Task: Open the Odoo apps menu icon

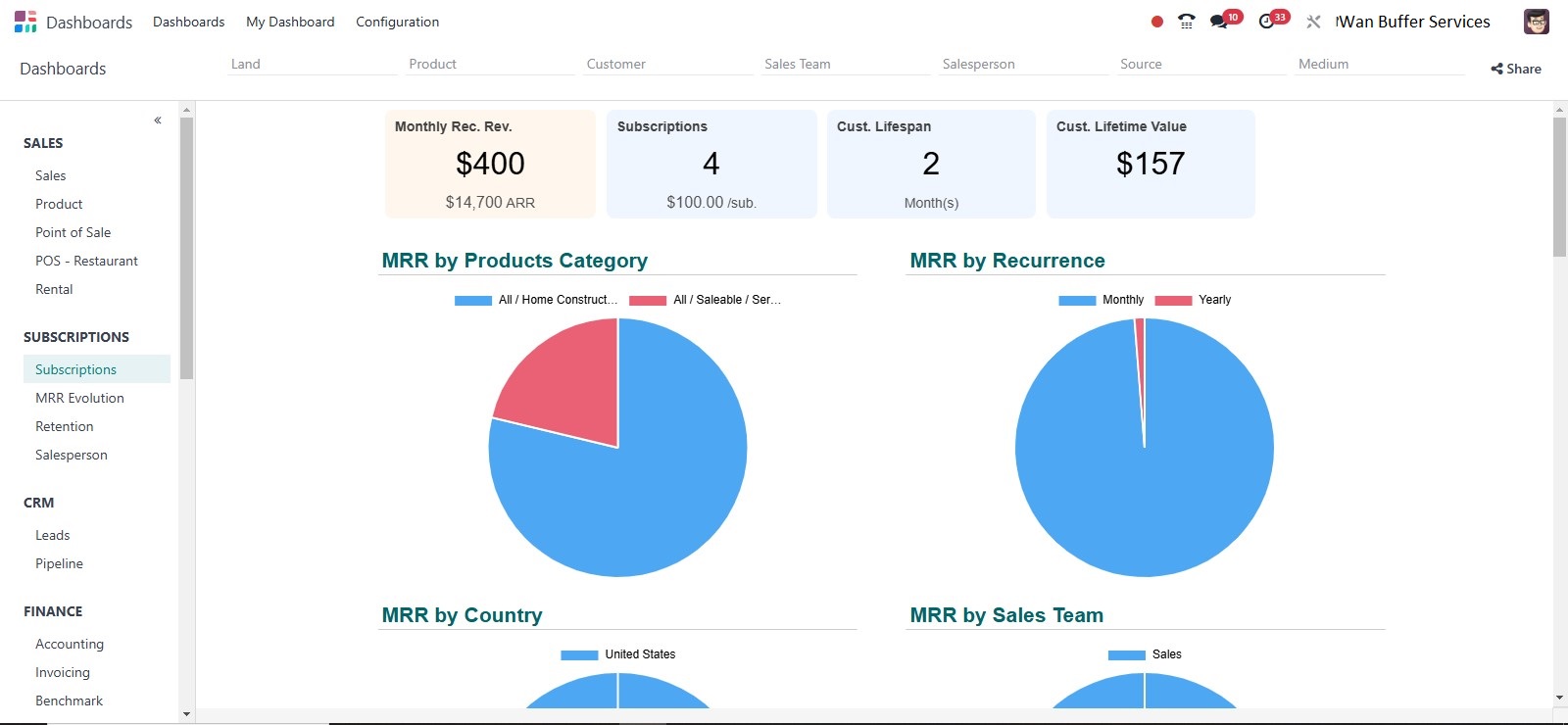Action: pyautogui.click(x=25, y=22)
